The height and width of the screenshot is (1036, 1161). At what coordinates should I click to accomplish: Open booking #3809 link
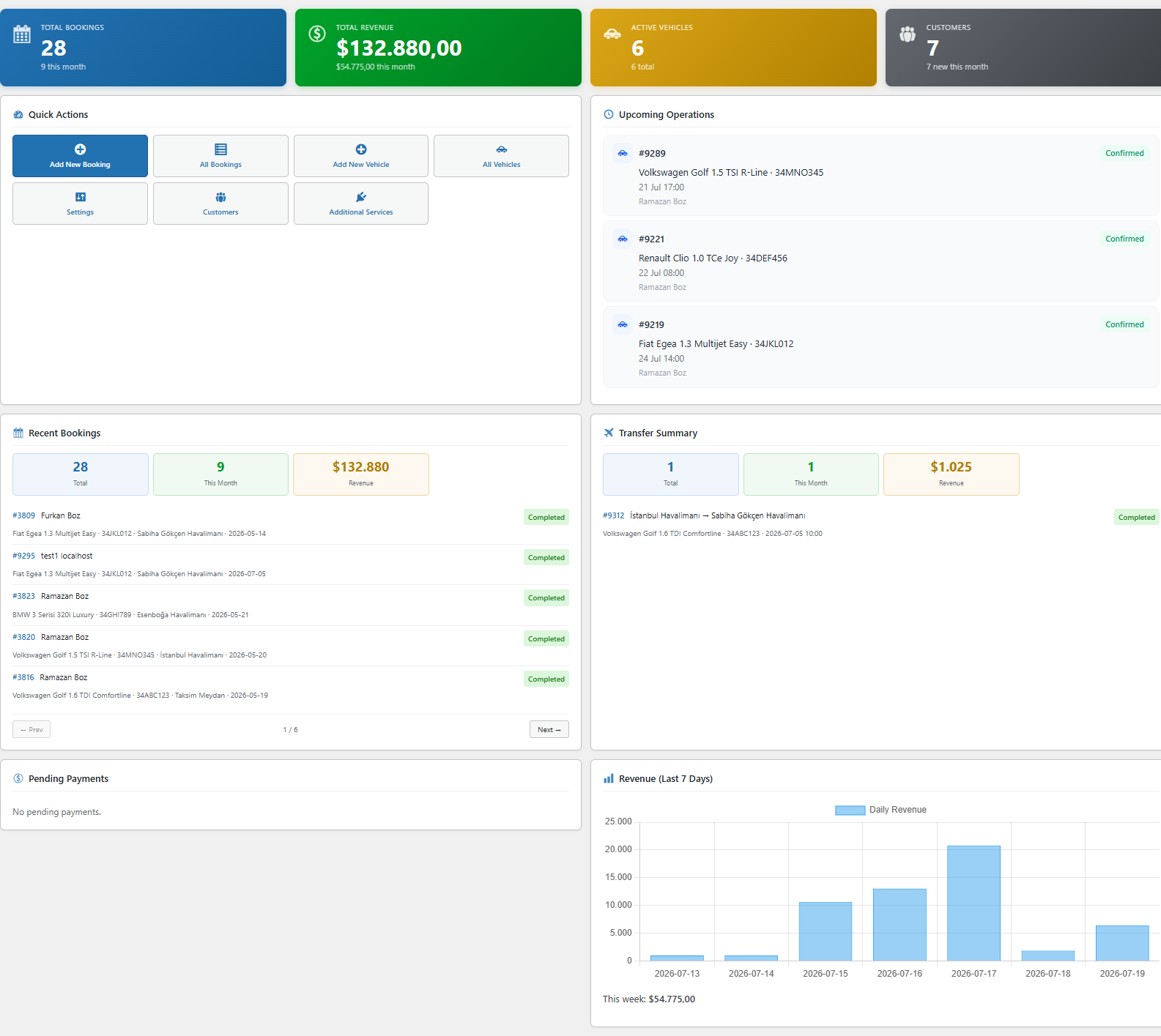(23, 515)
